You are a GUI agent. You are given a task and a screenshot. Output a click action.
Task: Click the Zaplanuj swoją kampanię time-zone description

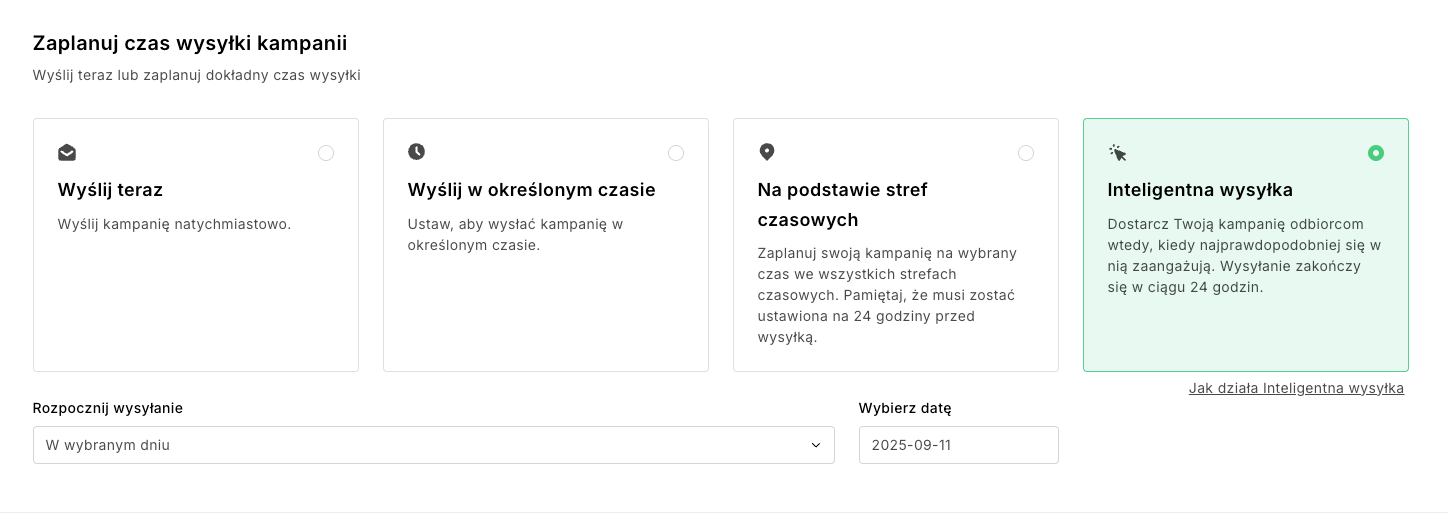tap(887, 295)
